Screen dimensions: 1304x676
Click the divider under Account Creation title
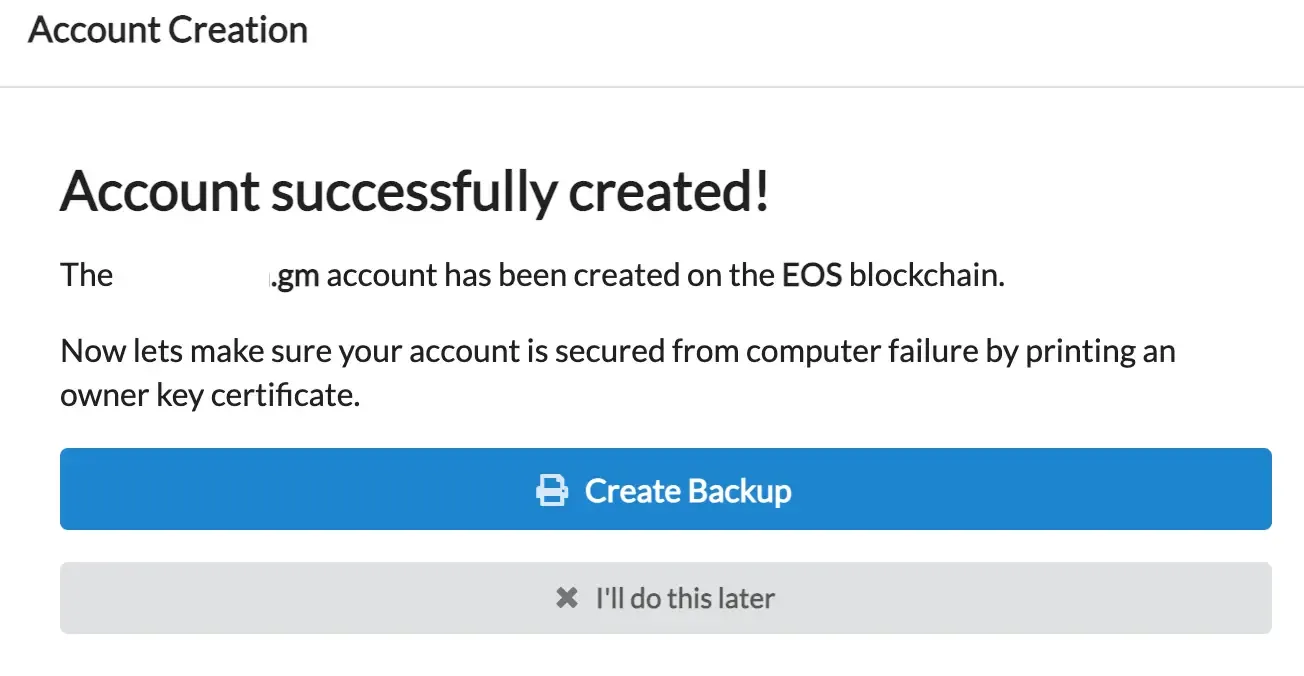point(652,86)
